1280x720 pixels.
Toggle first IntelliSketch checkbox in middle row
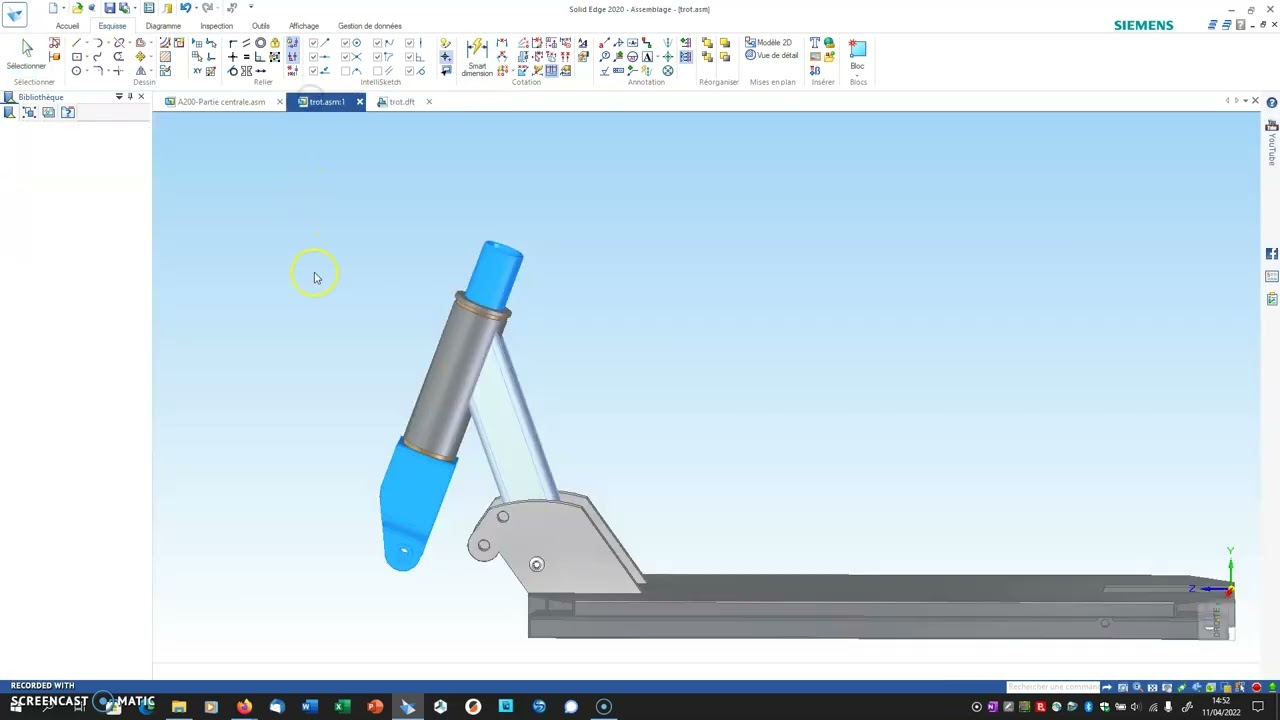[313, 57]
